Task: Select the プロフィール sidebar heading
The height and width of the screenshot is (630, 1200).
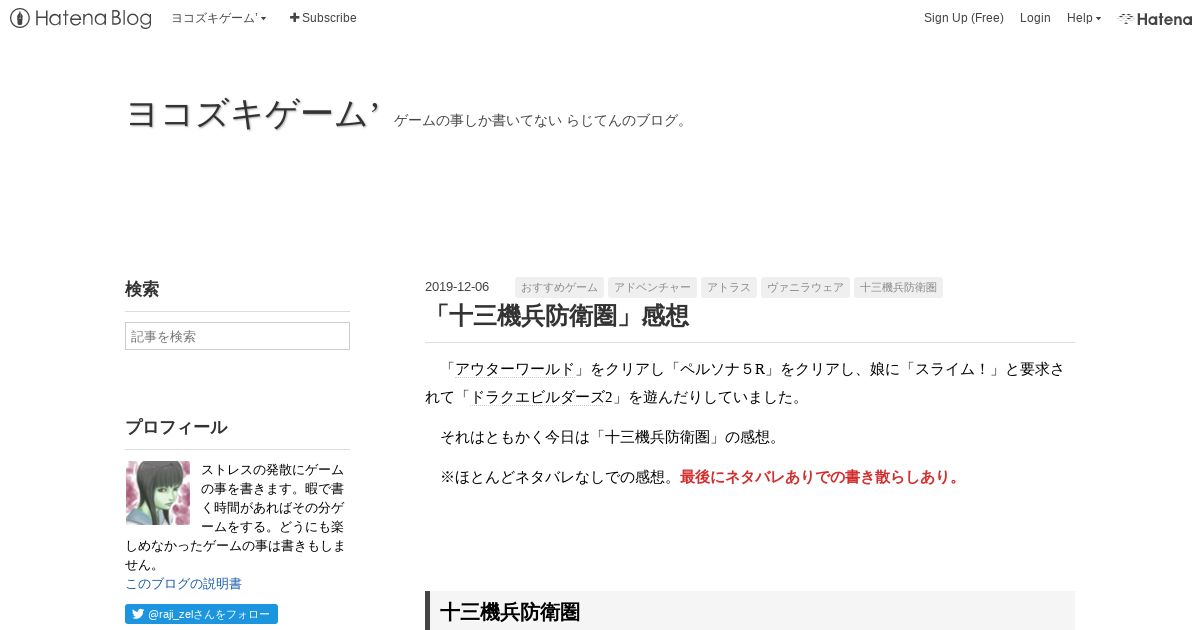Action: pyautogui.click(x=176, y=428)
